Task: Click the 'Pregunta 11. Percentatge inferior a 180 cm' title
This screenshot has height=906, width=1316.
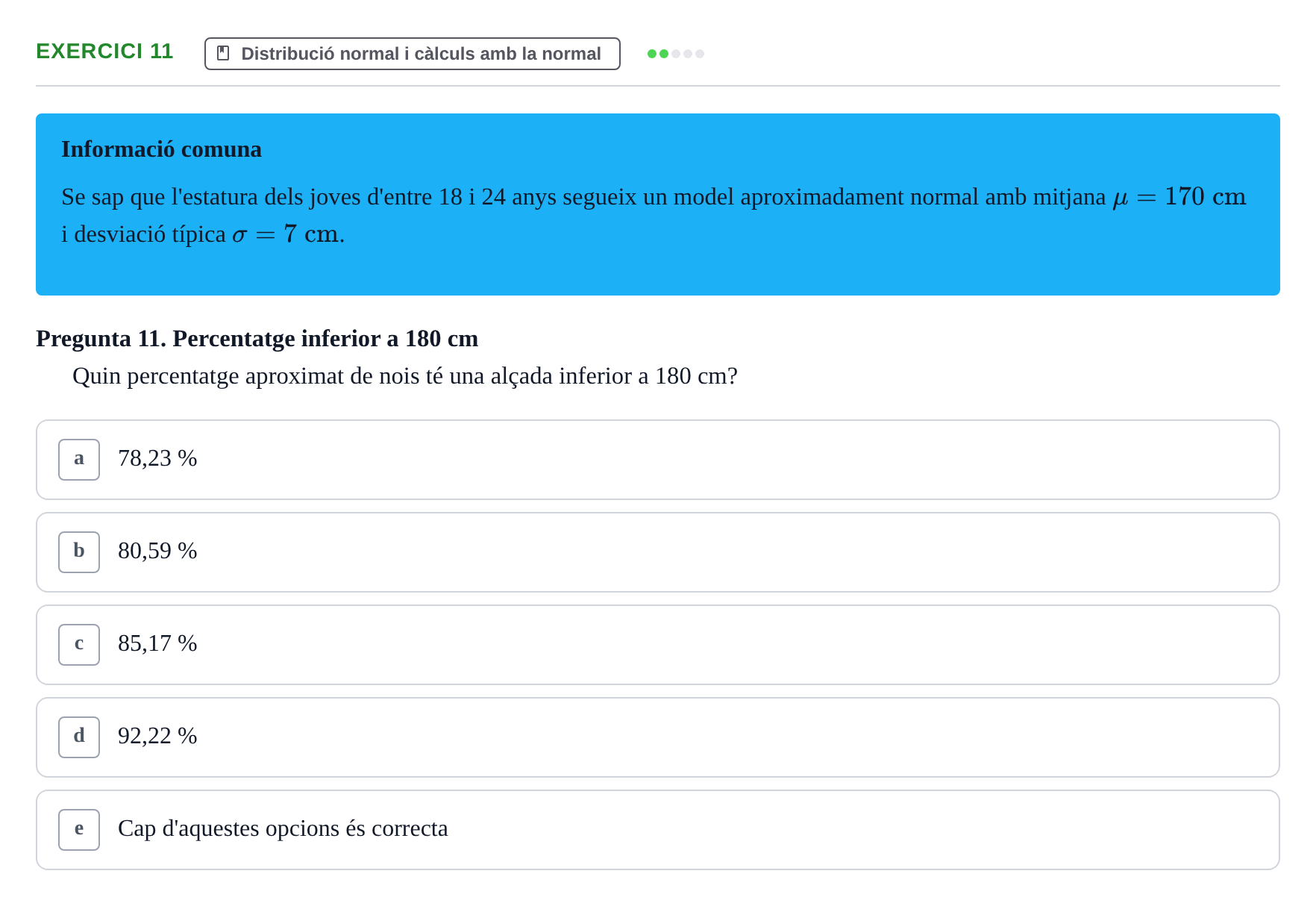Action: click(x=257, y=339)
